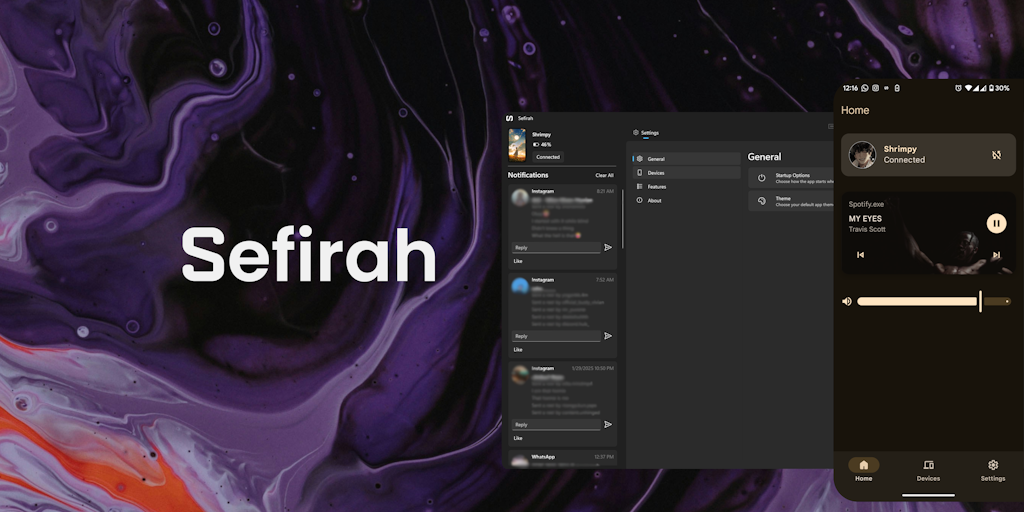Click the Settings tab gear icon
Viewport: 1024px width, 512px height.
(636, 133)
